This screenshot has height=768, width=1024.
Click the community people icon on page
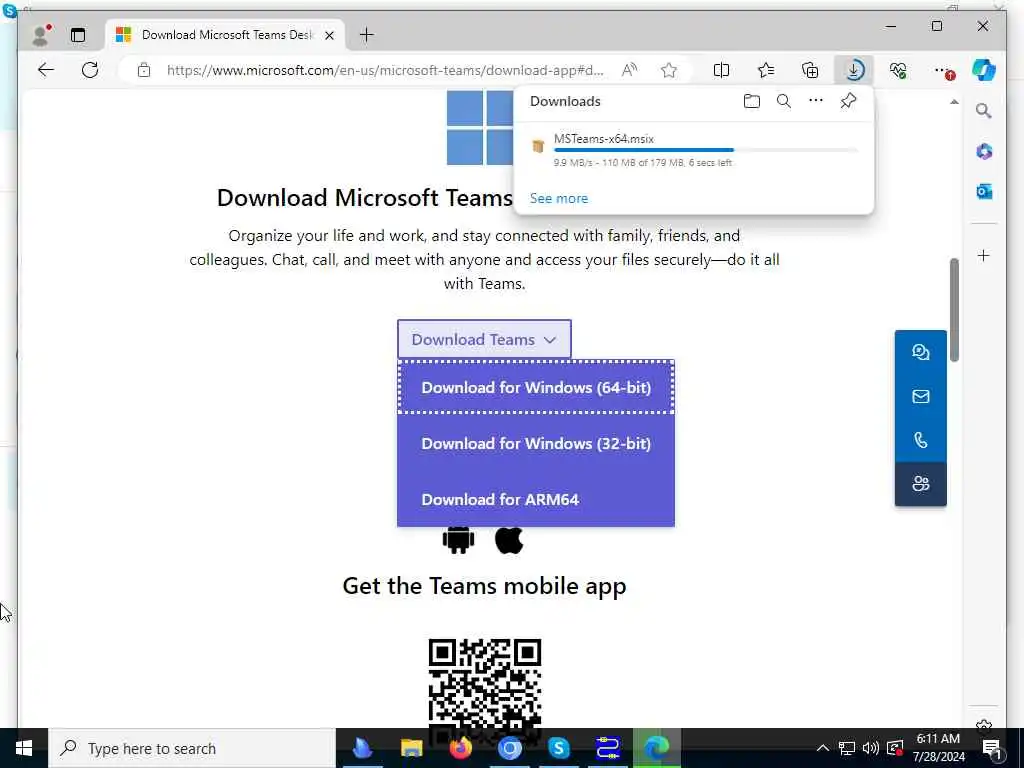click(921, 484)
